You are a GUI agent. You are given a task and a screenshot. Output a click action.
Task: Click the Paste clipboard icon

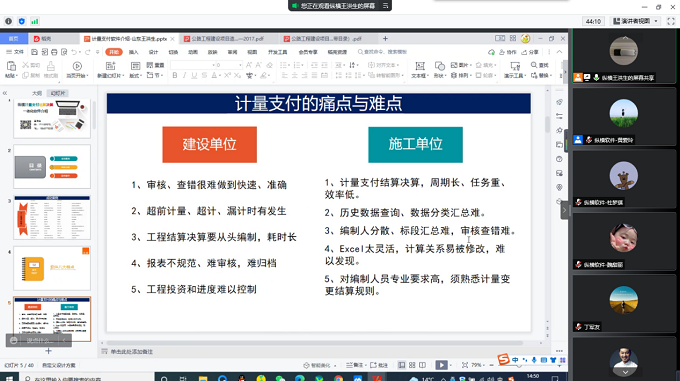(11, 66)
